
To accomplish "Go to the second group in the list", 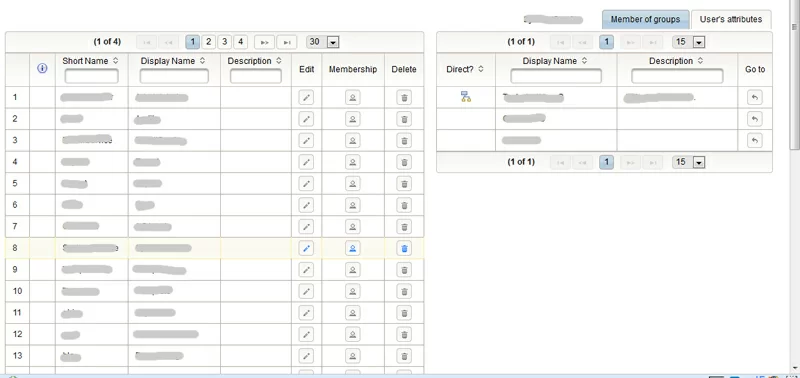I will coord(755,119).
